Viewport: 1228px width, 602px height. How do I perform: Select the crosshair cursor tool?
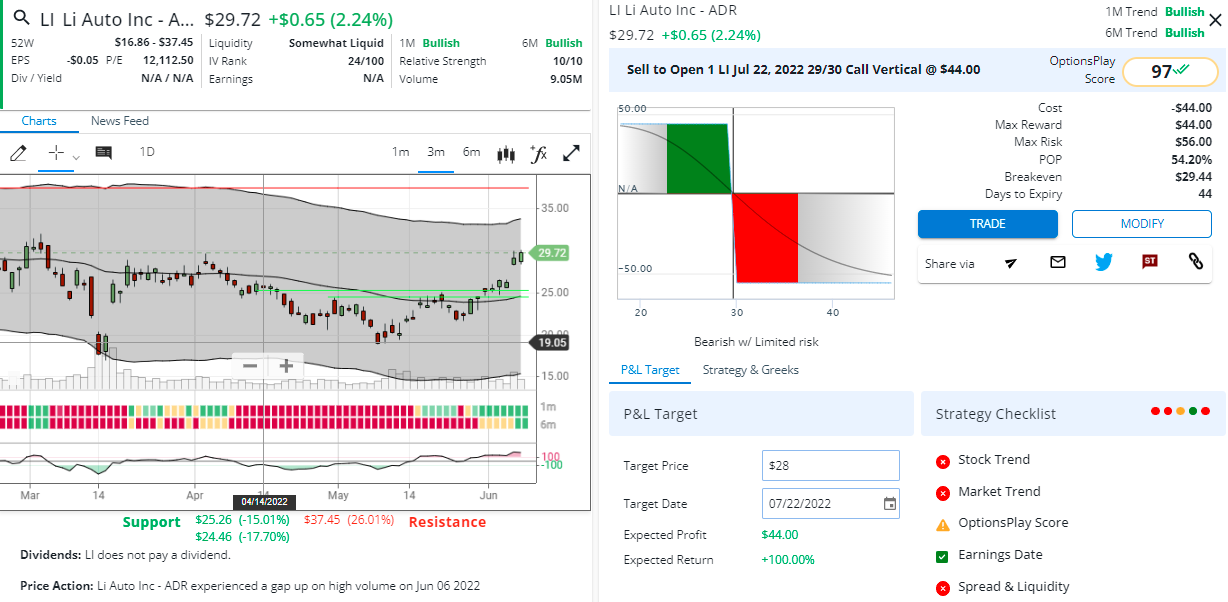pos(56,153)
